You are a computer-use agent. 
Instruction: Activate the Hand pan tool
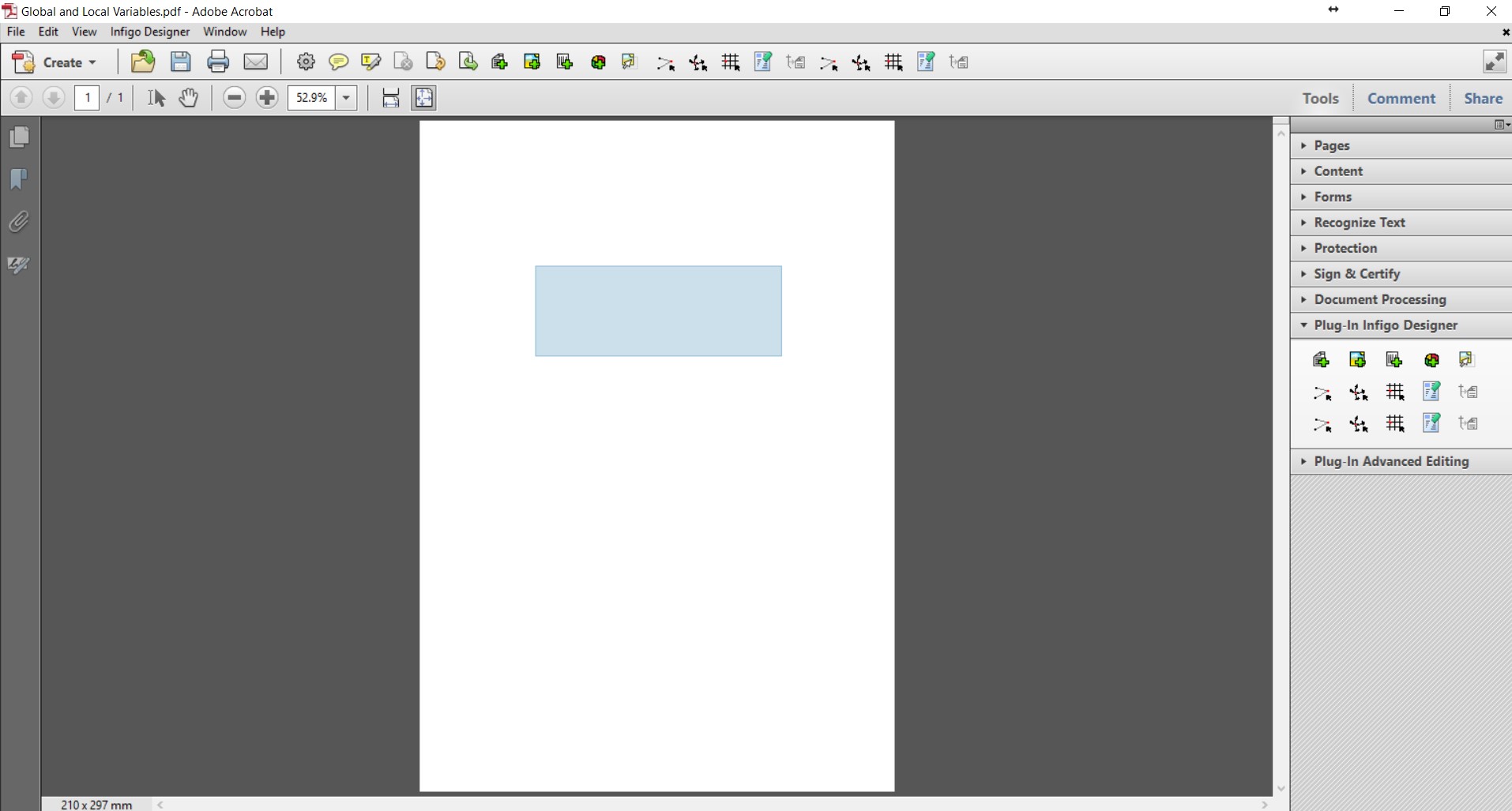pyautogui.click(x=188, y=98)
